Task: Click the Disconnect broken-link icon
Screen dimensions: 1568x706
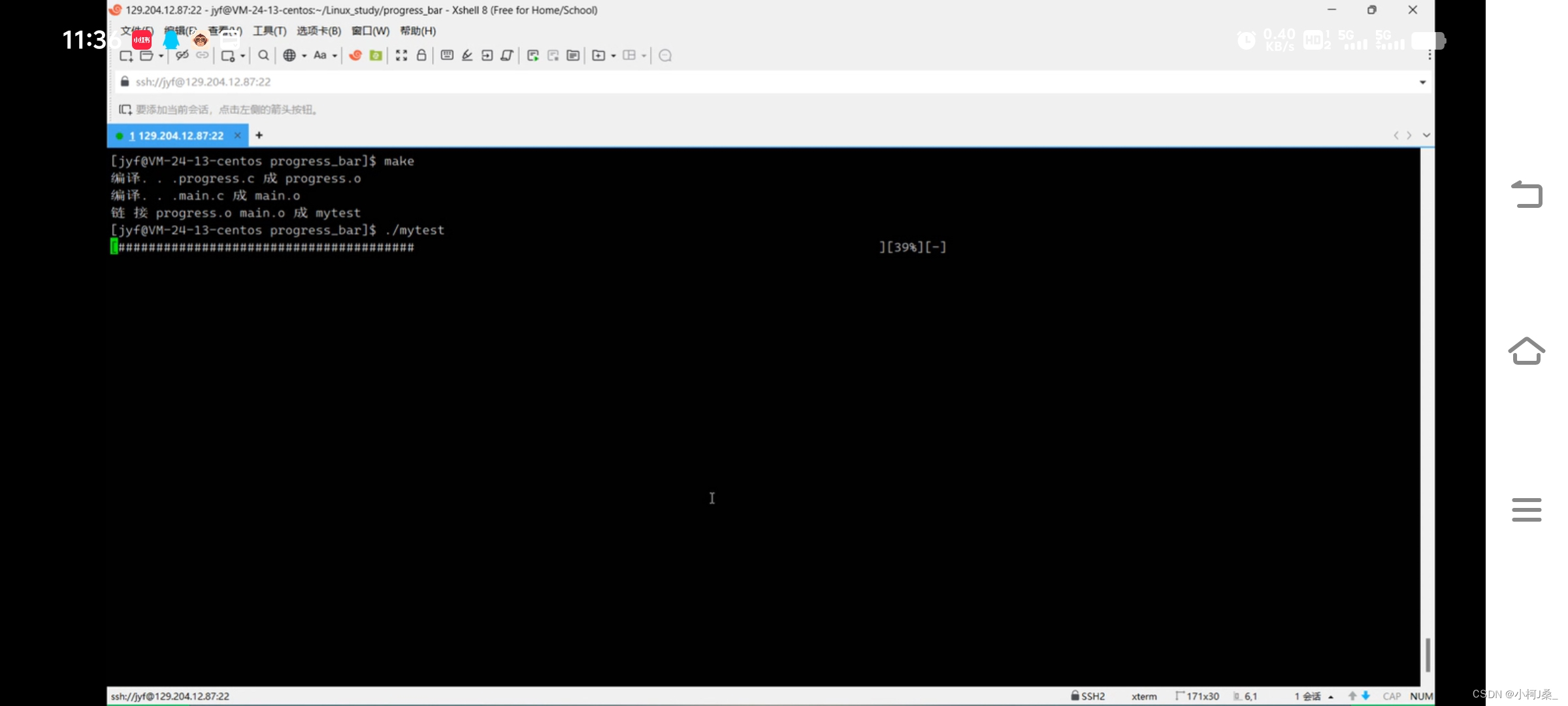Action: click(x=182, y=56)
